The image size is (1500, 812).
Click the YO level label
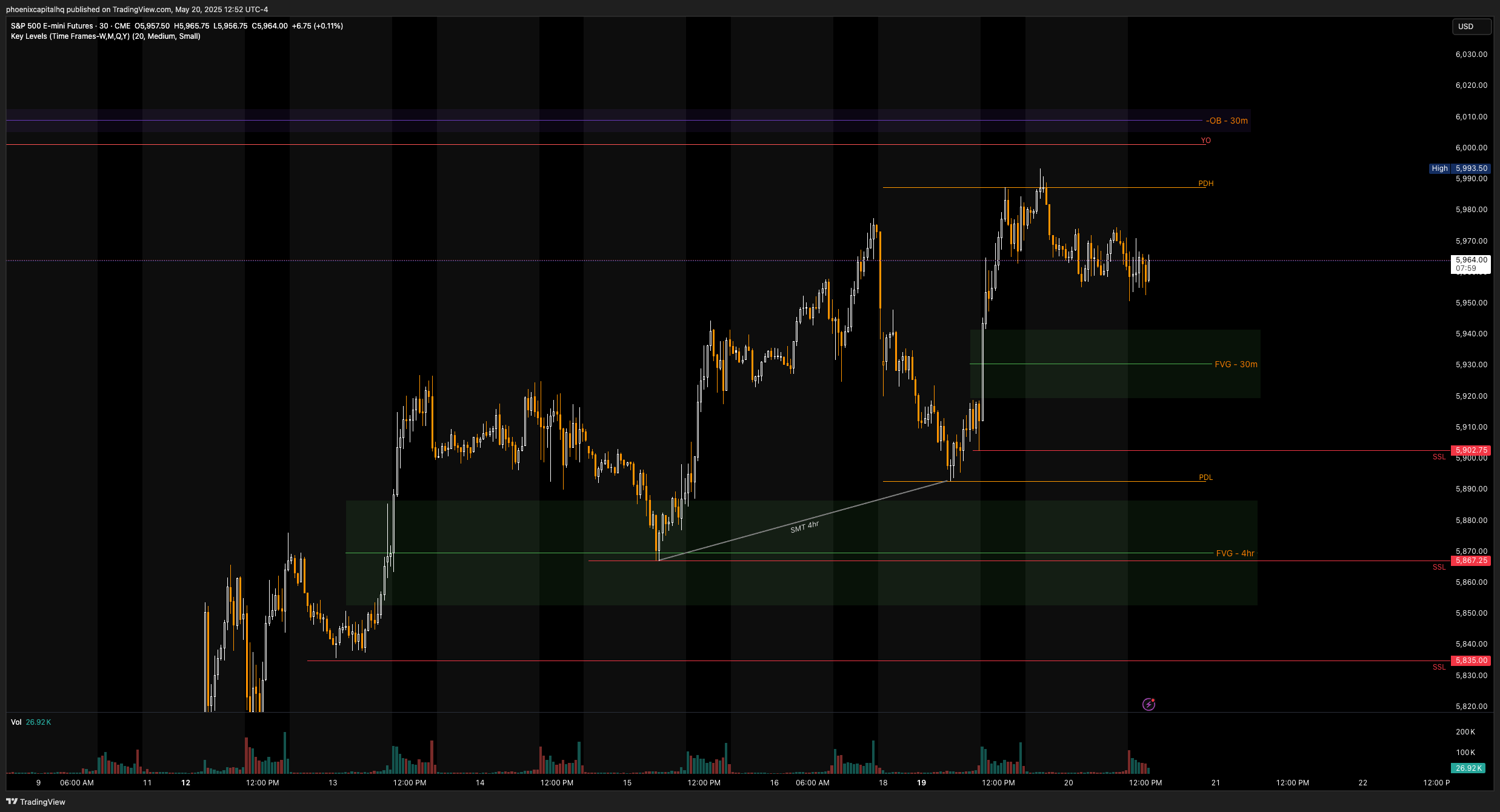(1205, 141)
